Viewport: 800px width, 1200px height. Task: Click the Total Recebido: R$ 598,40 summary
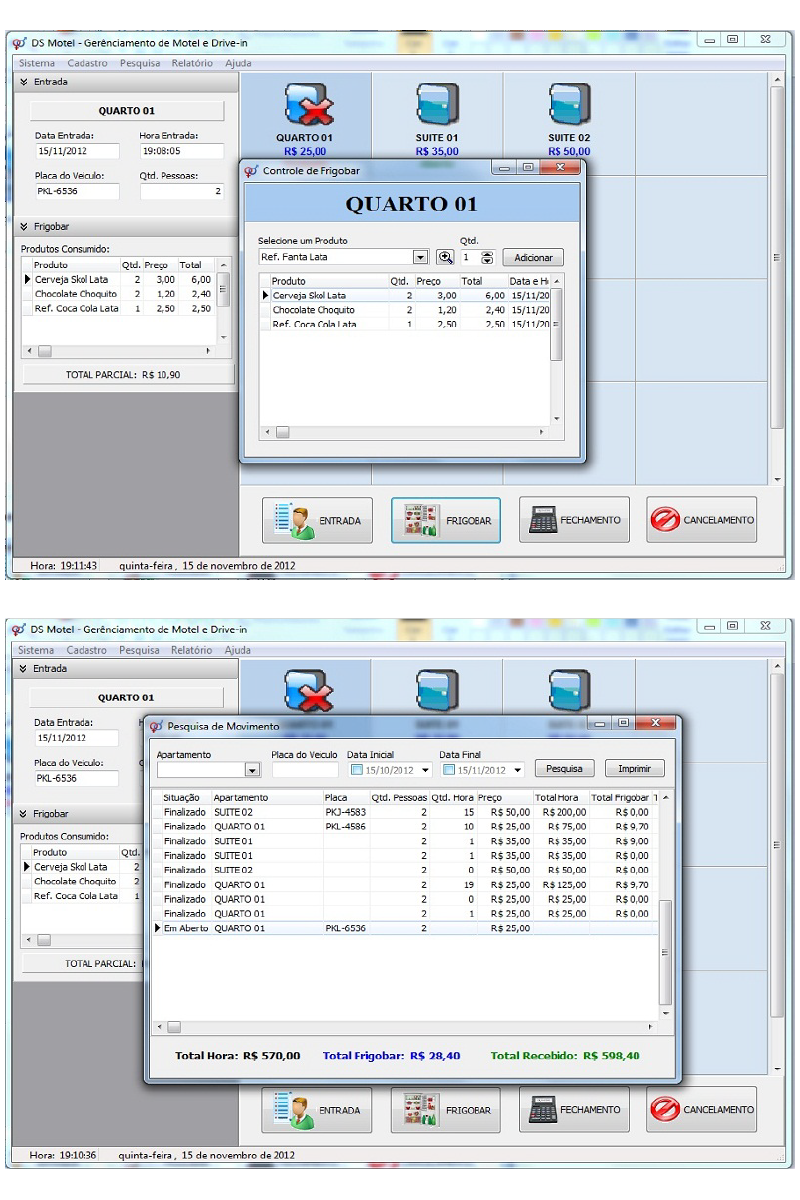(565, 1056)
